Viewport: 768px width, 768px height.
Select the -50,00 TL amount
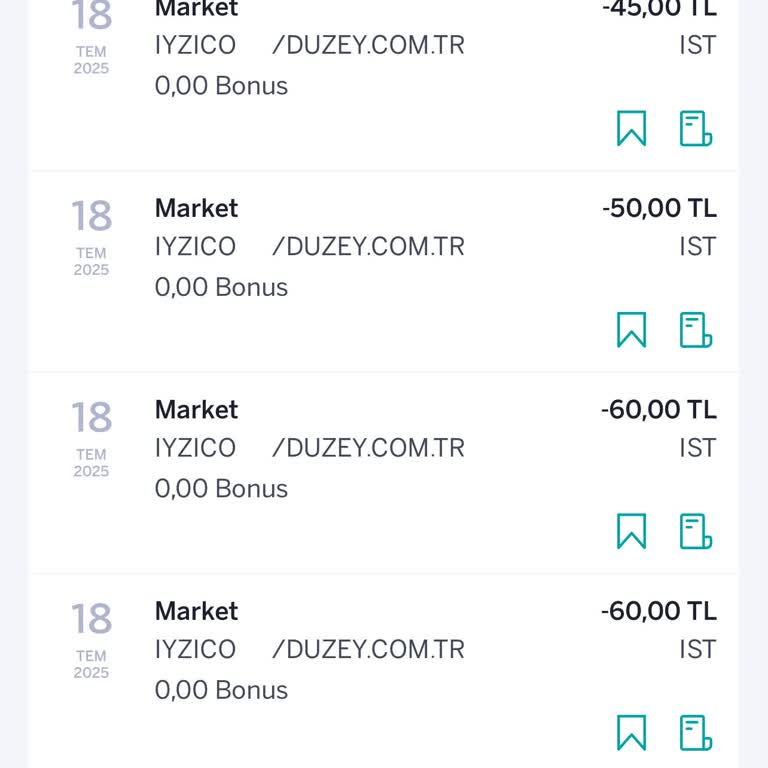click(659, 209)
